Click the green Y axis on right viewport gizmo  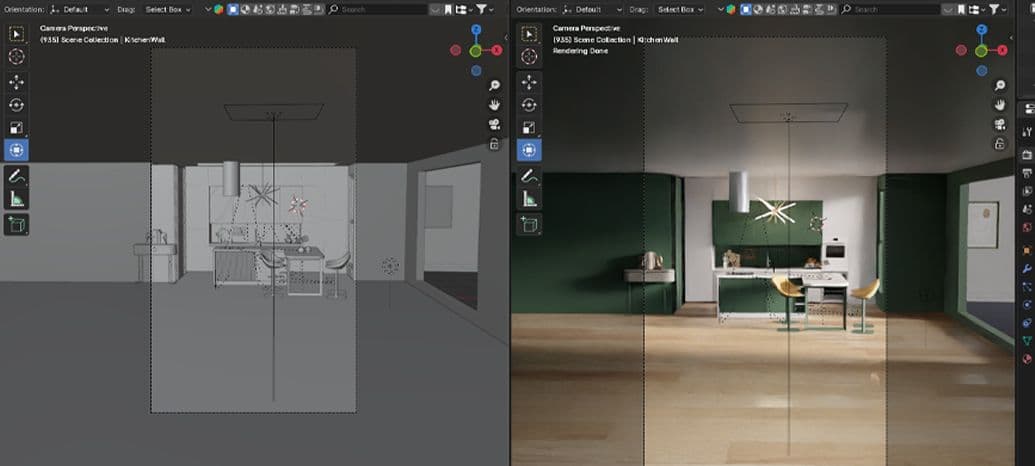point(982,51)
